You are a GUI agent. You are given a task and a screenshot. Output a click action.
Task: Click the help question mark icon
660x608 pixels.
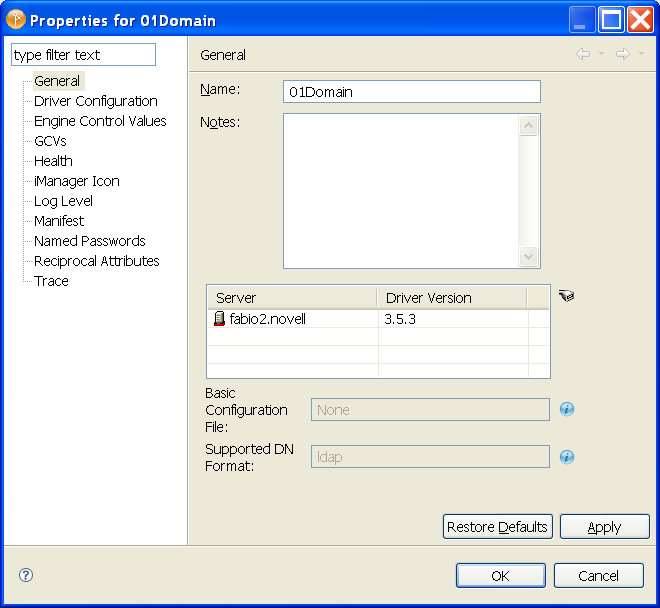click(x=26, y=575)
